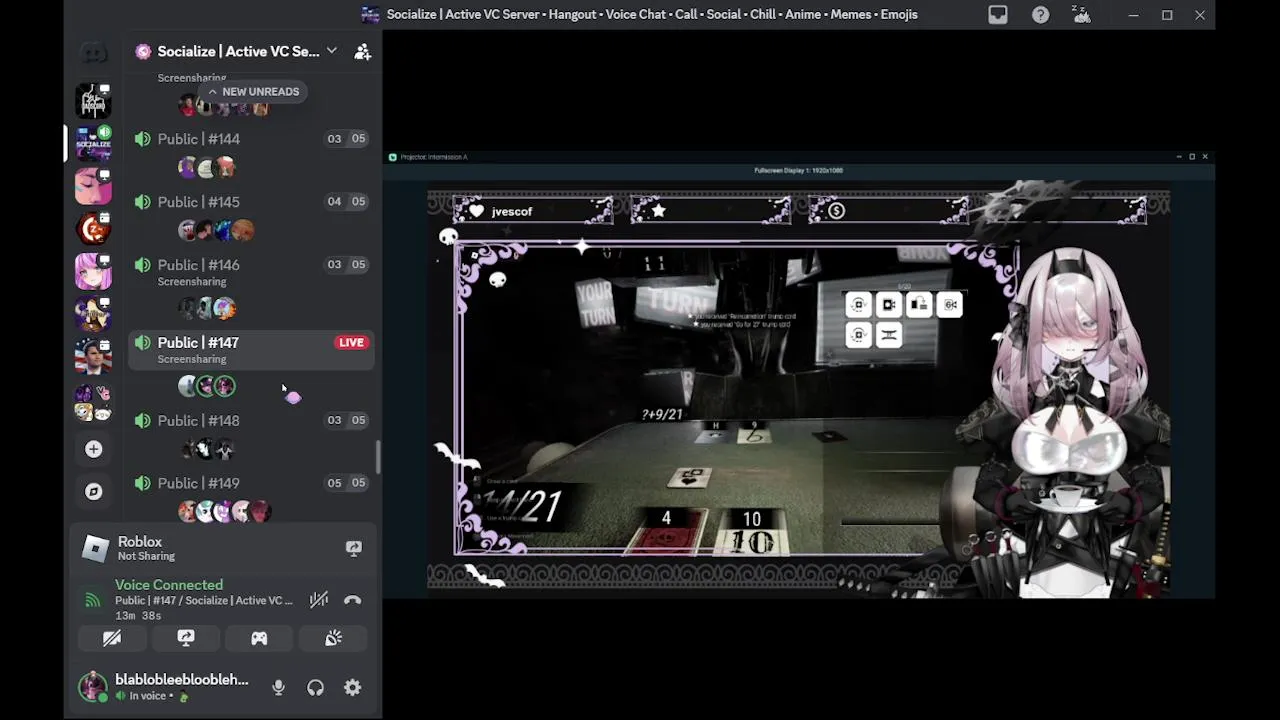This screenshot has height=720, width=1280.
Task: Jump to NEW UNREADS pill
Action: (253, 91)
